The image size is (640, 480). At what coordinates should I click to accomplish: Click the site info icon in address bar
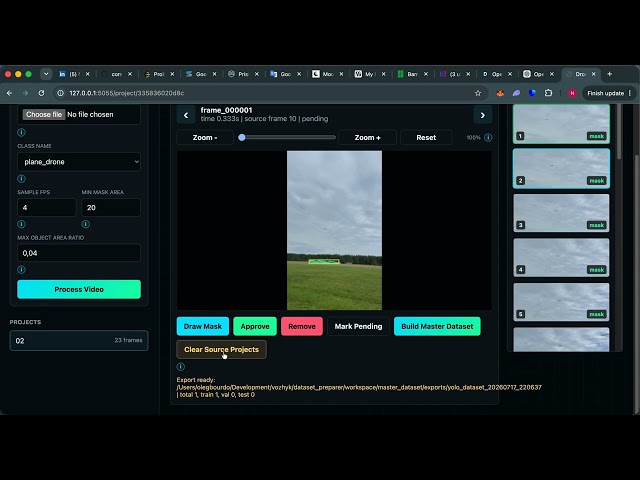(60, 93)
